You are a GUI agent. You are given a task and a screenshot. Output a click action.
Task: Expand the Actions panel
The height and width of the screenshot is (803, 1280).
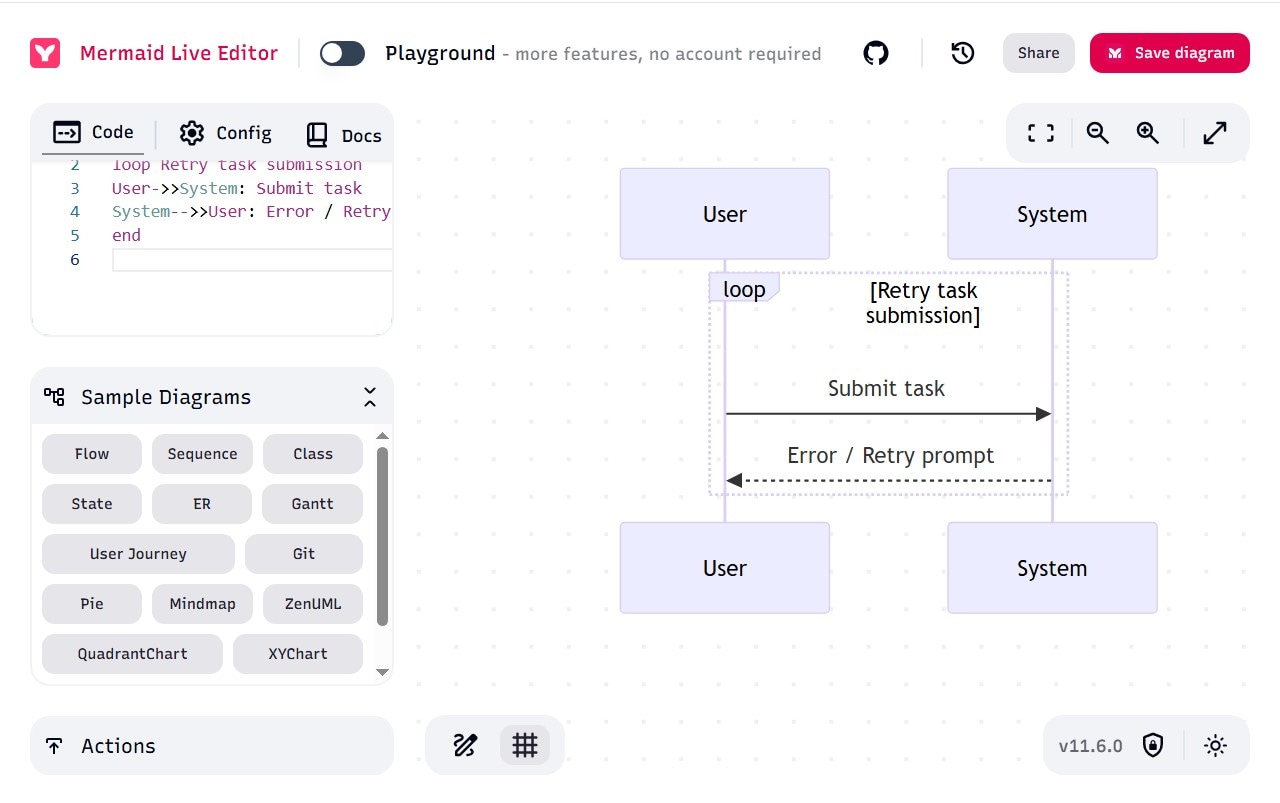(212, 746)
